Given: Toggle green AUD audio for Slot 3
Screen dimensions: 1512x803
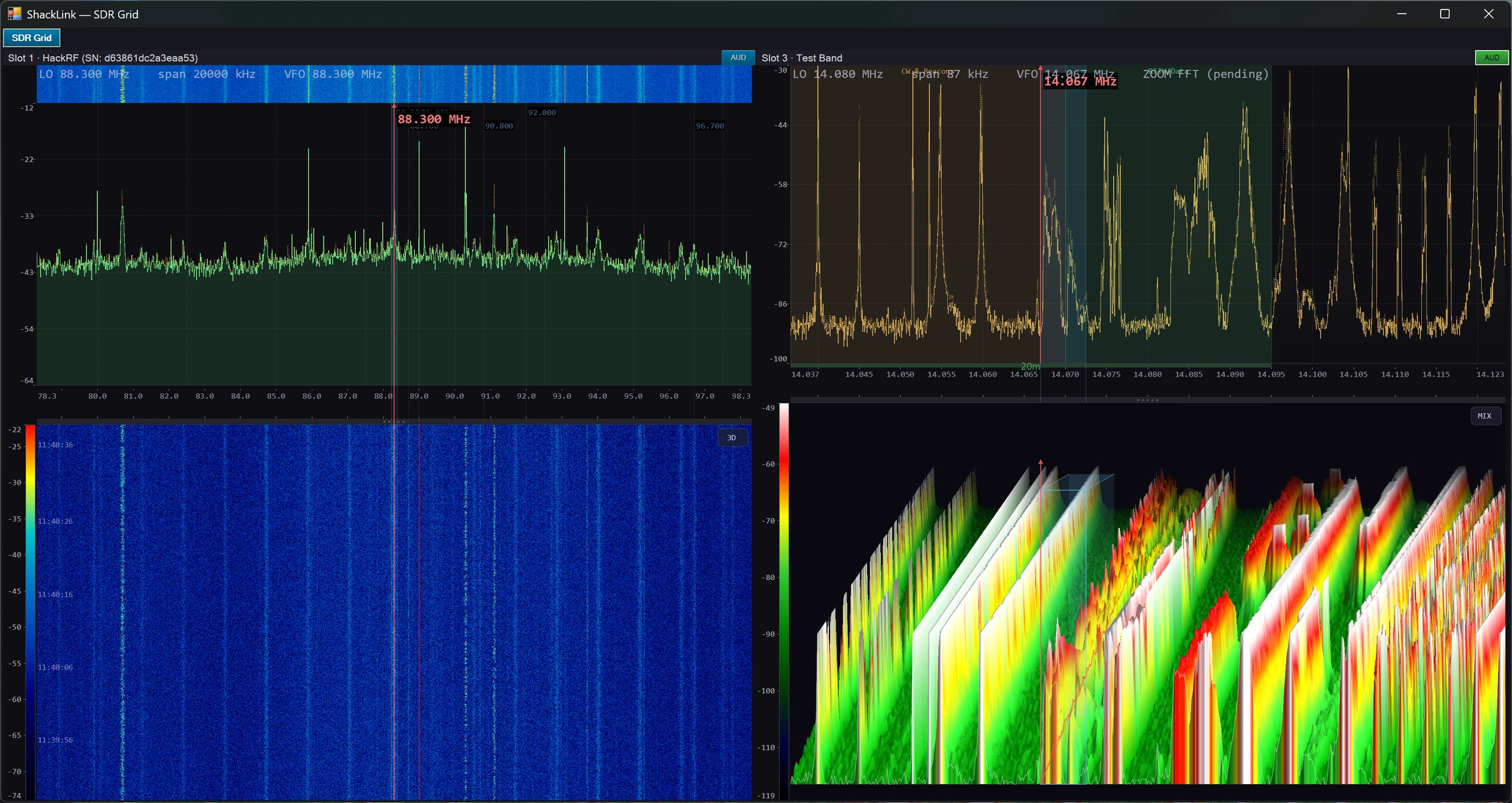Looking at the screenshot, I should pos(1491,57).
